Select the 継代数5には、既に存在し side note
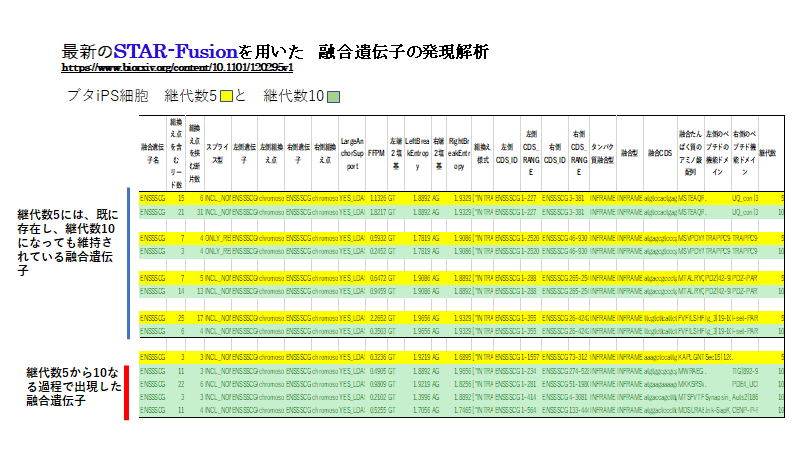This screenshot has height=450, width=800. (67, 242)
